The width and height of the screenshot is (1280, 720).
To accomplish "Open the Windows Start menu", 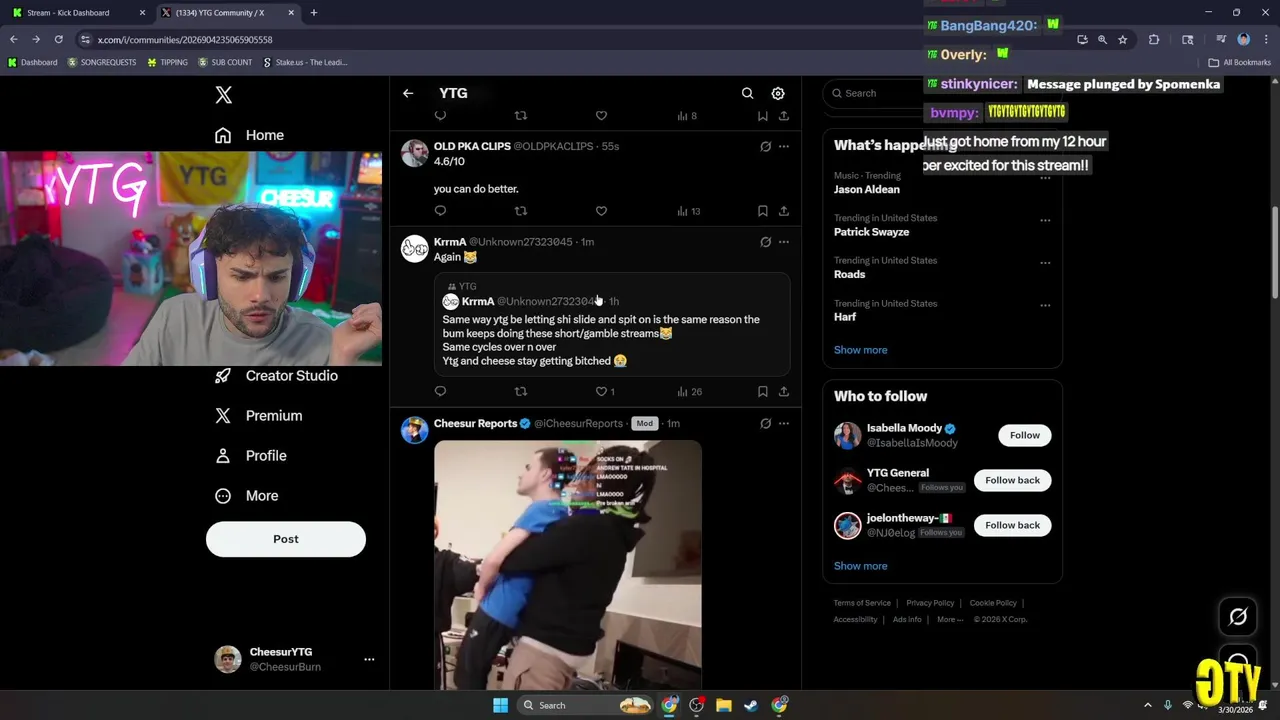I will coord(500,705).
